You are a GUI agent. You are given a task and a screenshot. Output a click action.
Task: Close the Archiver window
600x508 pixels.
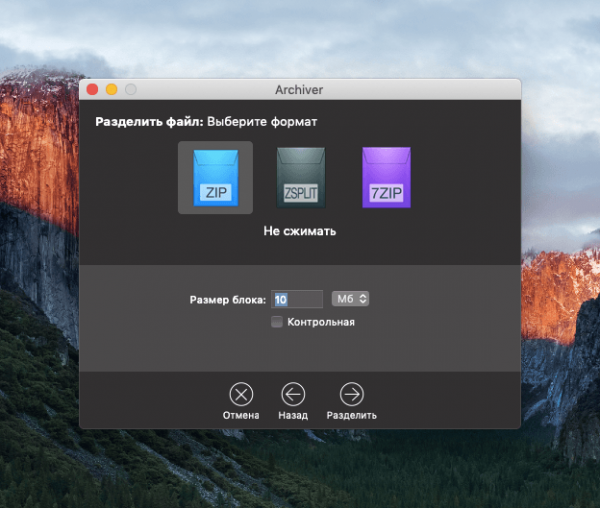(92, 90)
